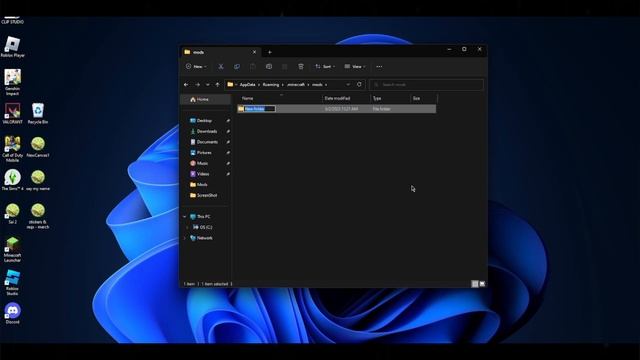
Task: Click the New folder rename text box
Action: tap(260, 109)
